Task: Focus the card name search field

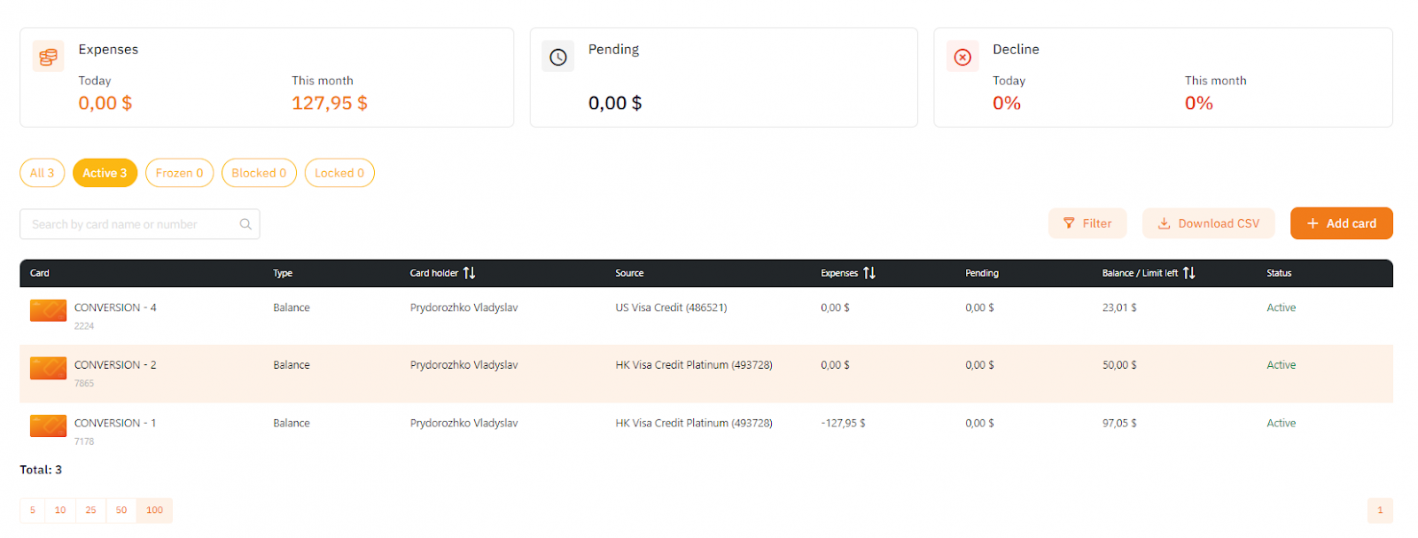Action: [140, 224]
